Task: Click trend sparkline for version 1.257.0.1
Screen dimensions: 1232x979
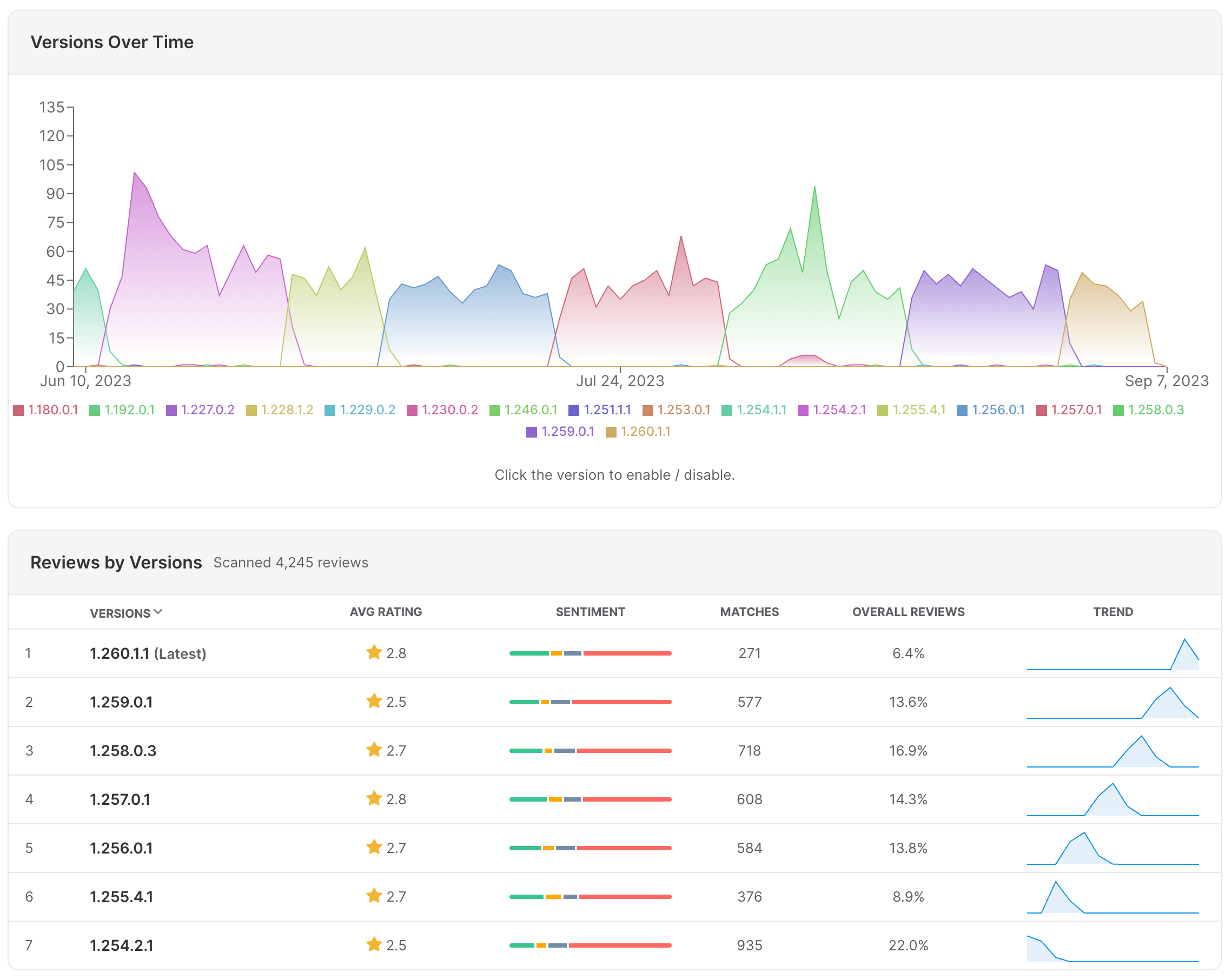Action: coord(1112,799)
